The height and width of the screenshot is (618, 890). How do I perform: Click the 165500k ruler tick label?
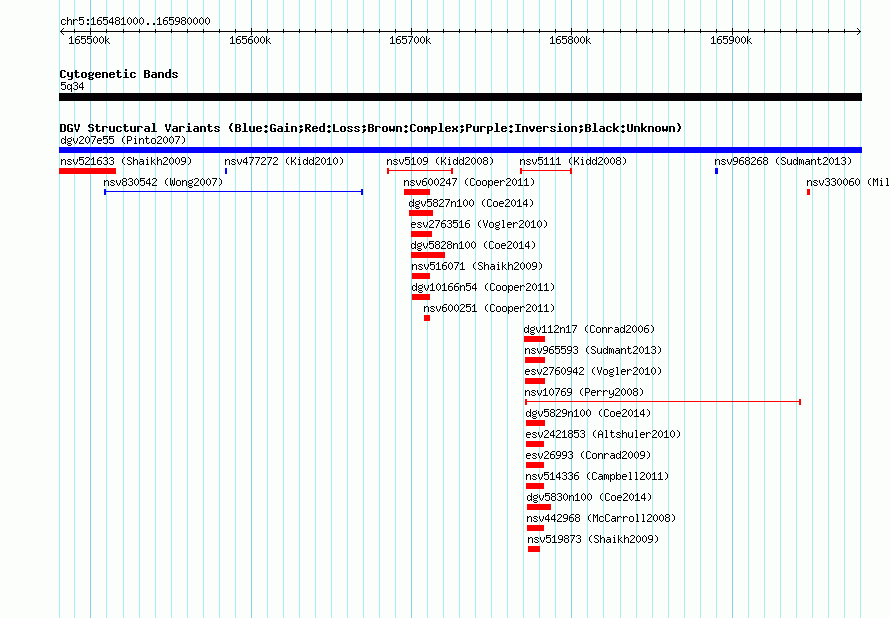point(89,40)
